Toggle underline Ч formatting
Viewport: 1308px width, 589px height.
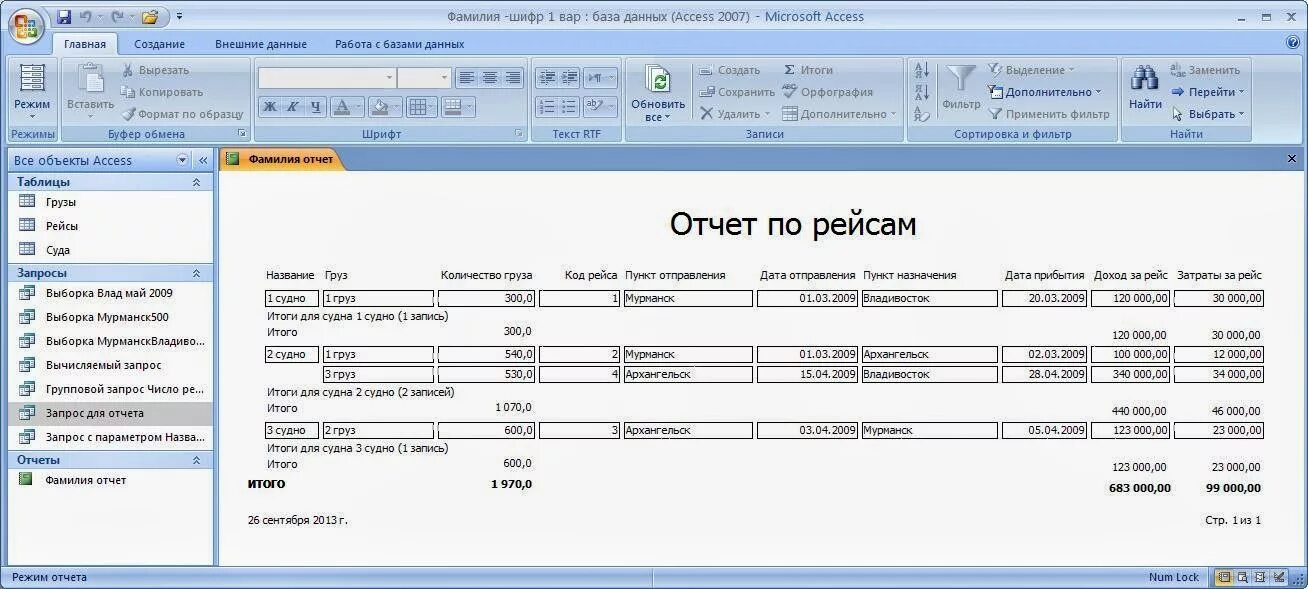(x=316, y=107)
